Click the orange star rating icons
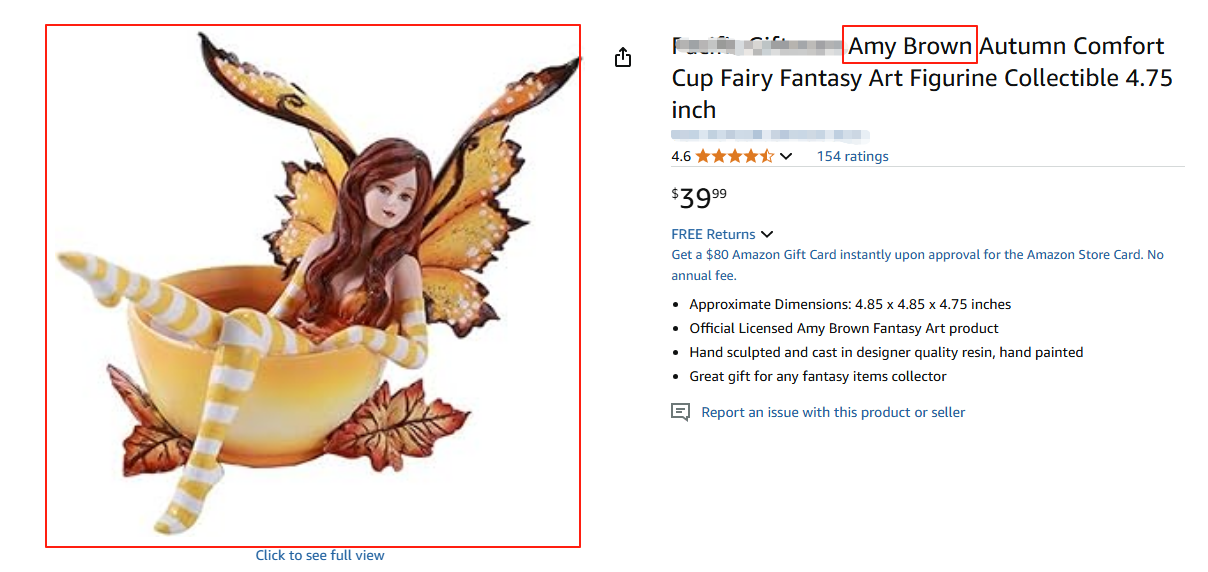1208x572 pixels. [734, 156]
